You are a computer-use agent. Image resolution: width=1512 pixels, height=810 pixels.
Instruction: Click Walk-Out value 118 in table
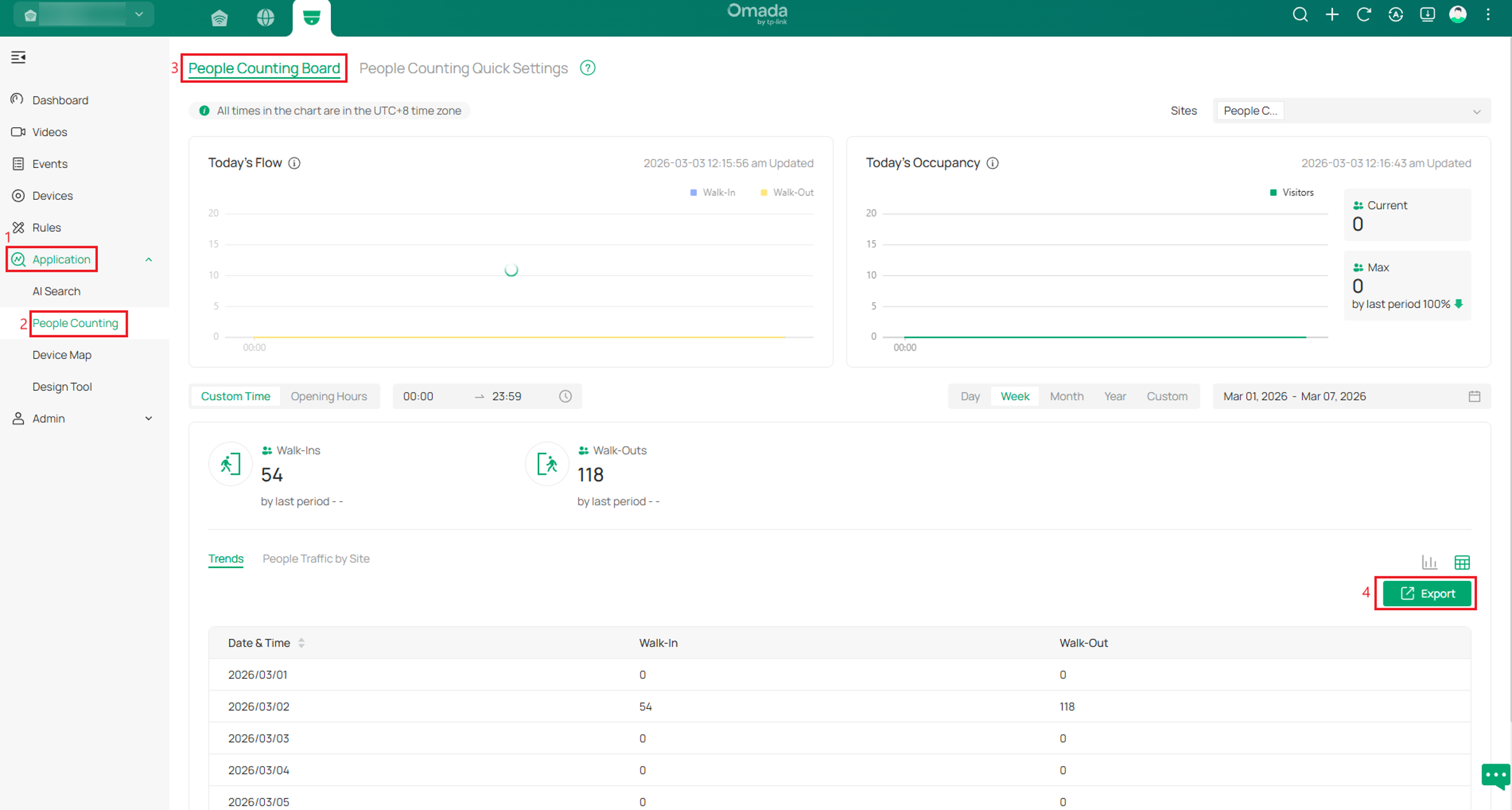point(1067,706)
